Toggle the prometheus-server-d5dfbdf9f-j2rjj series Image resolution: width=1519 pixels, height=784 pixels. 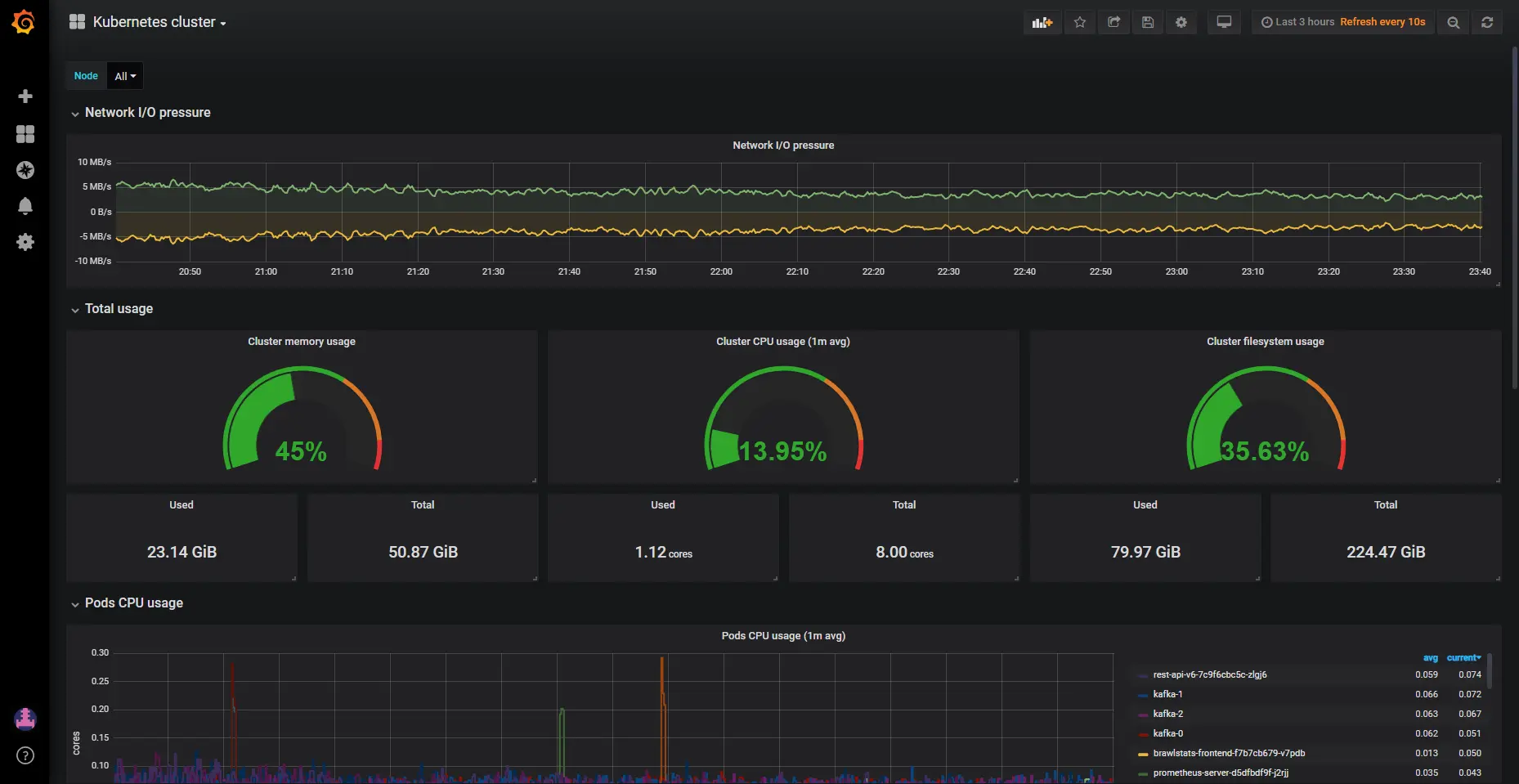(1221, 773)
